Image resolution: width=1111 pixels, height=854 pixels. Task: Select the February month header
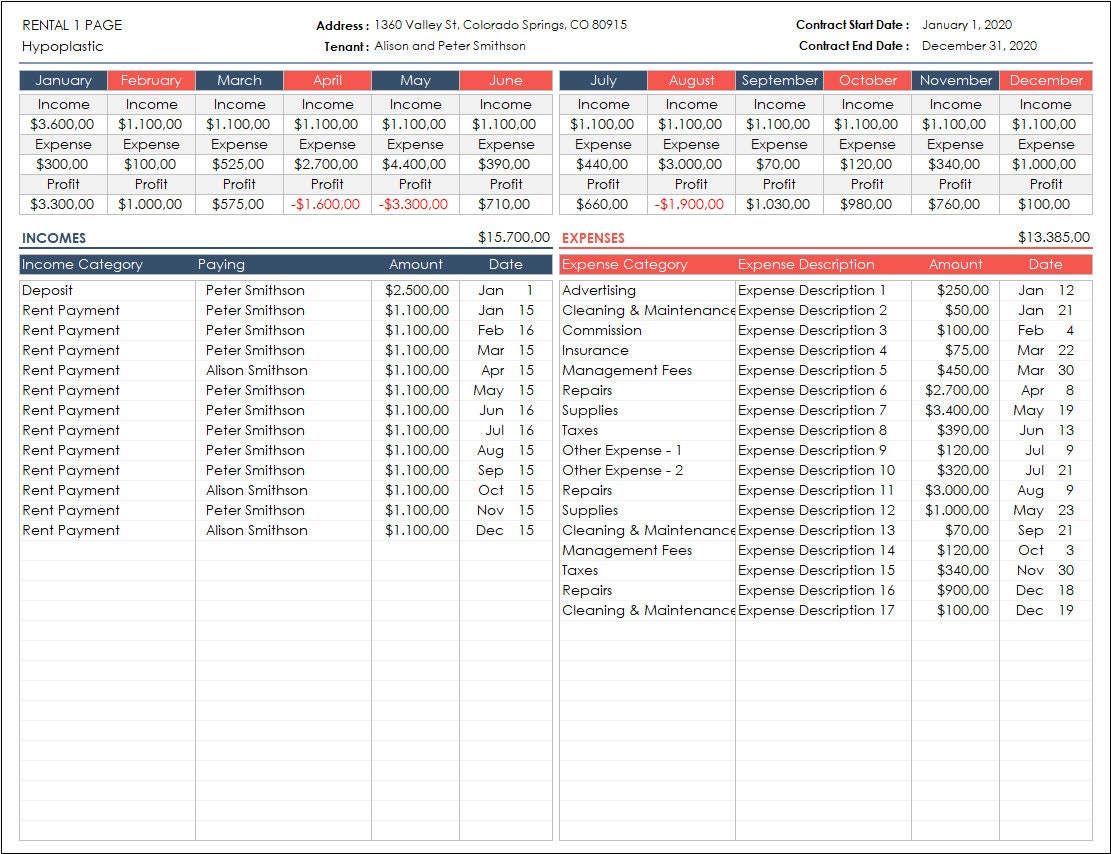(151, 80)
